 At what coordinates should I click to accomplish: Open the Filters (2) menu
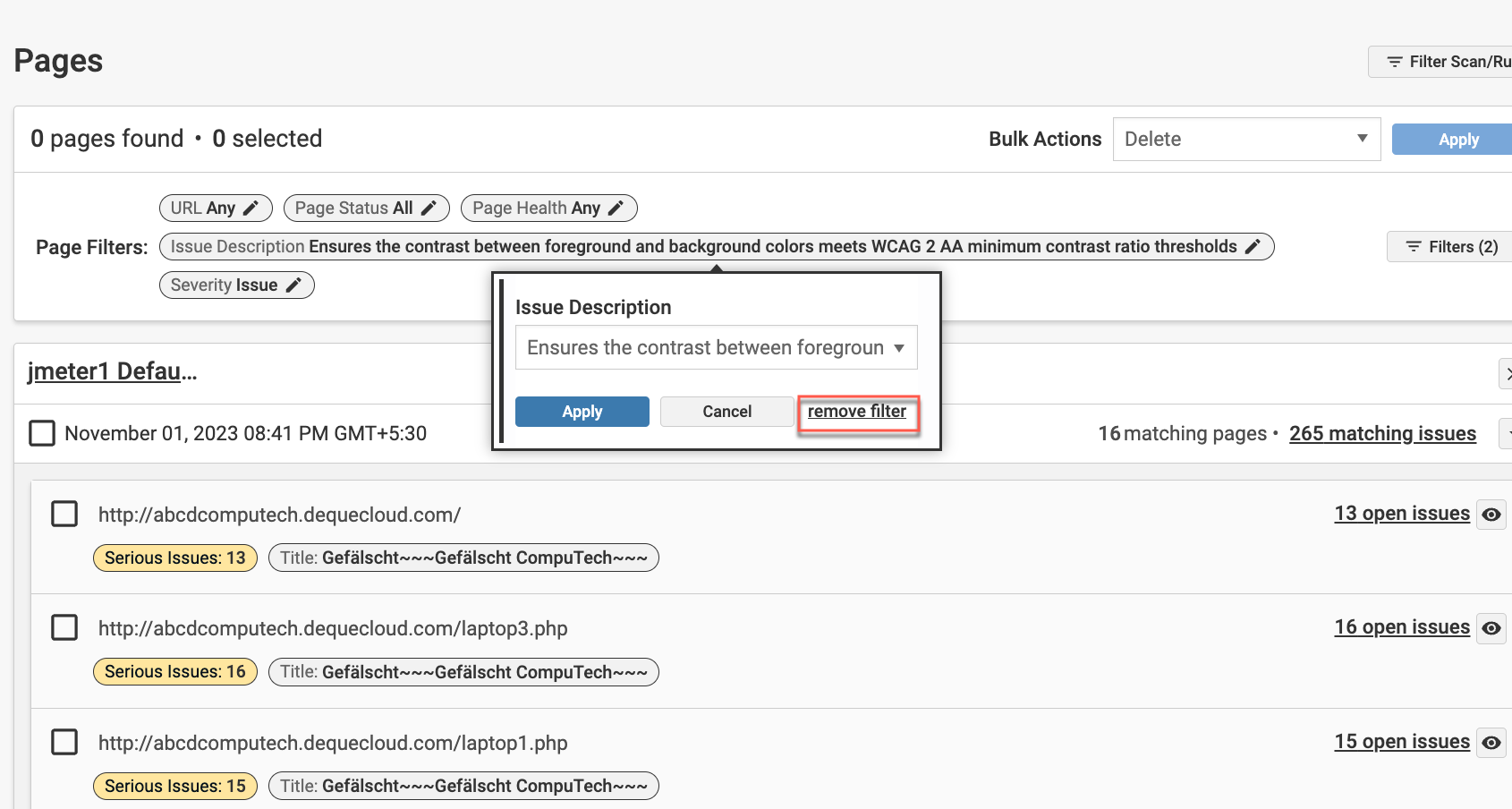tap(1450, 247)
